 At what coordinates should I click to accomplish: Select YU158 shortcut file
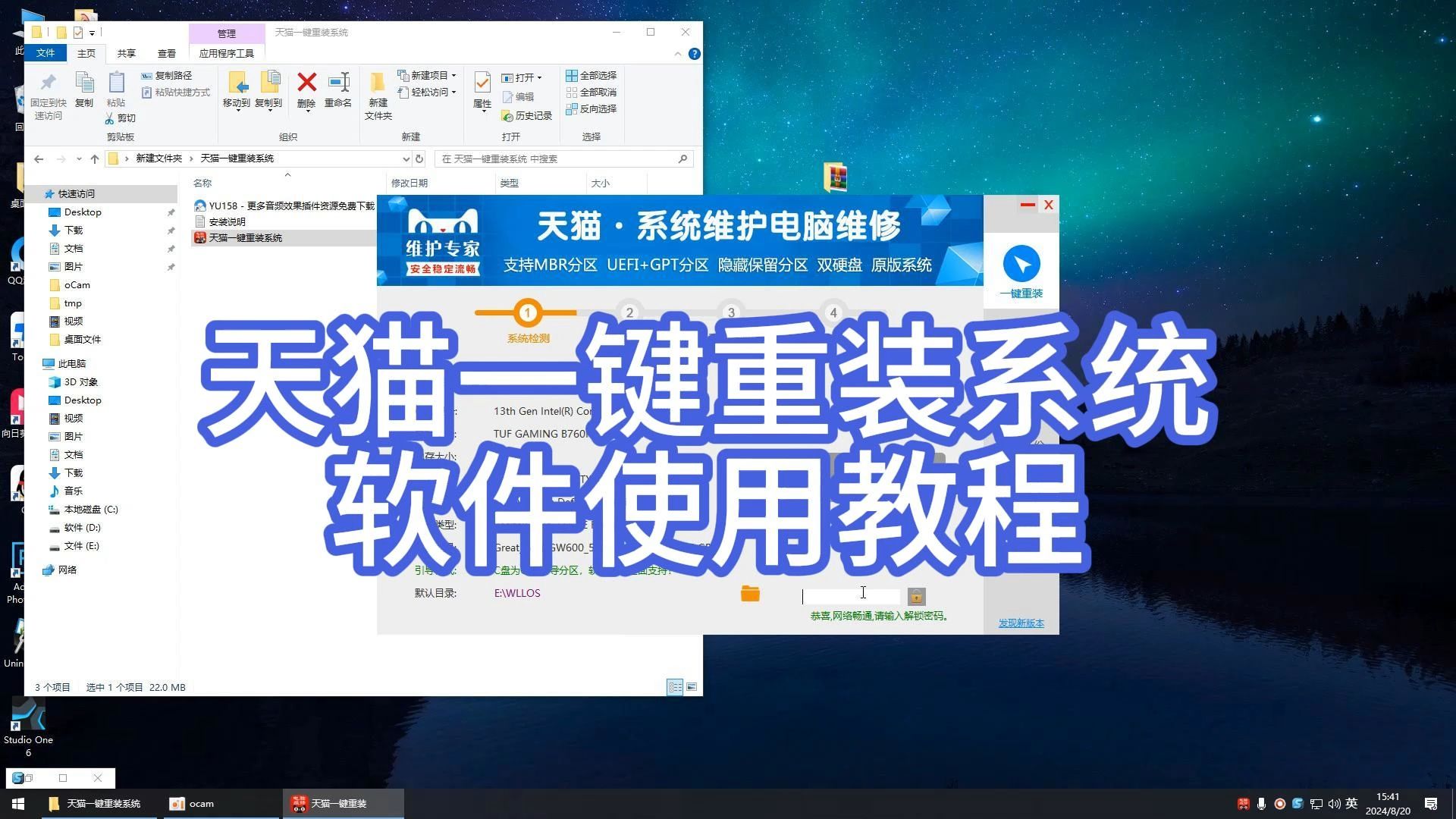(284, 206)
